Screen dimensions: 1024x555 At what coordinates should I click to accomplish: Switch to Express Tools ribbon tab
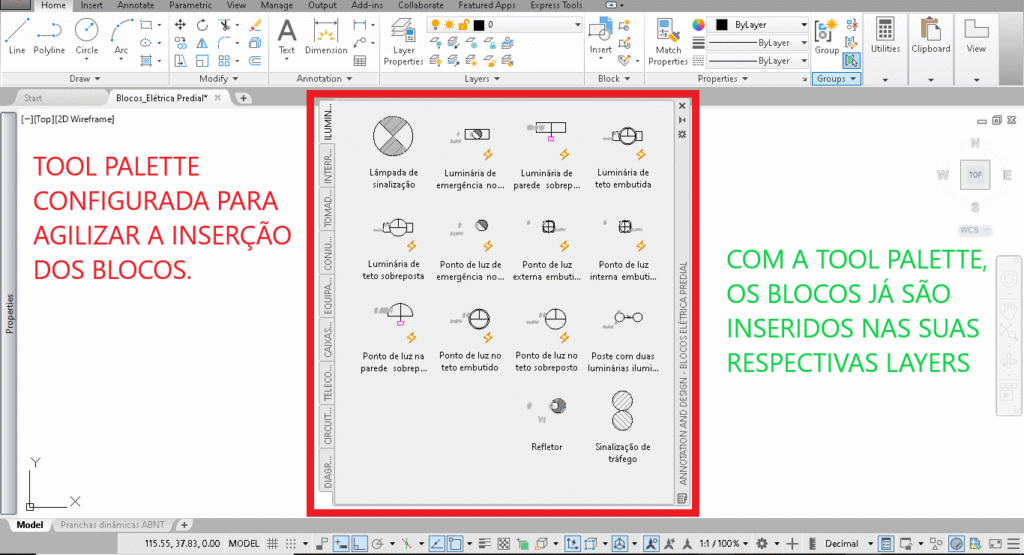[x=556, y=5]
